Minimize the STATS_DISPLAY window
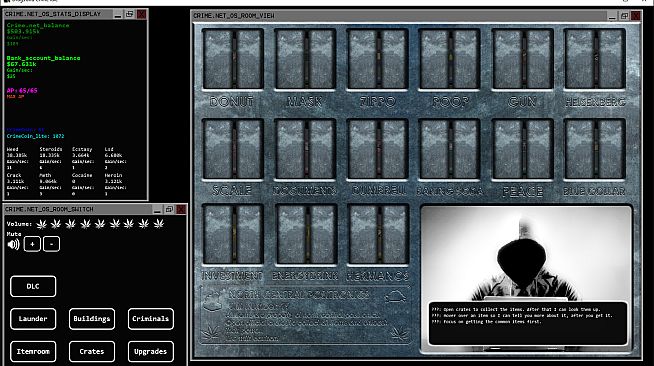The width and height of the screenshot is (654, 366). pos(118,14)
